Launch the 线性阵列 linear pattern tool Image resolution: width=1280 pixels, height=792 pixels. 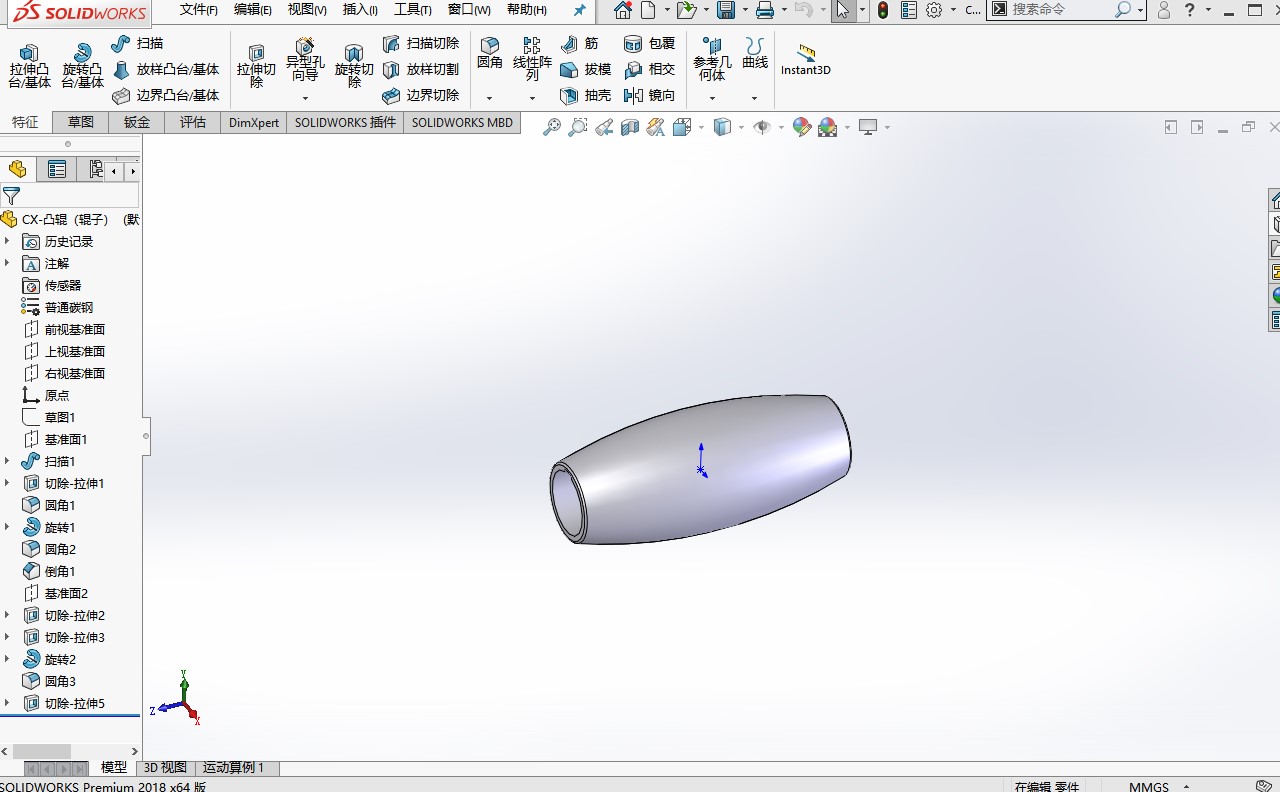532,60
